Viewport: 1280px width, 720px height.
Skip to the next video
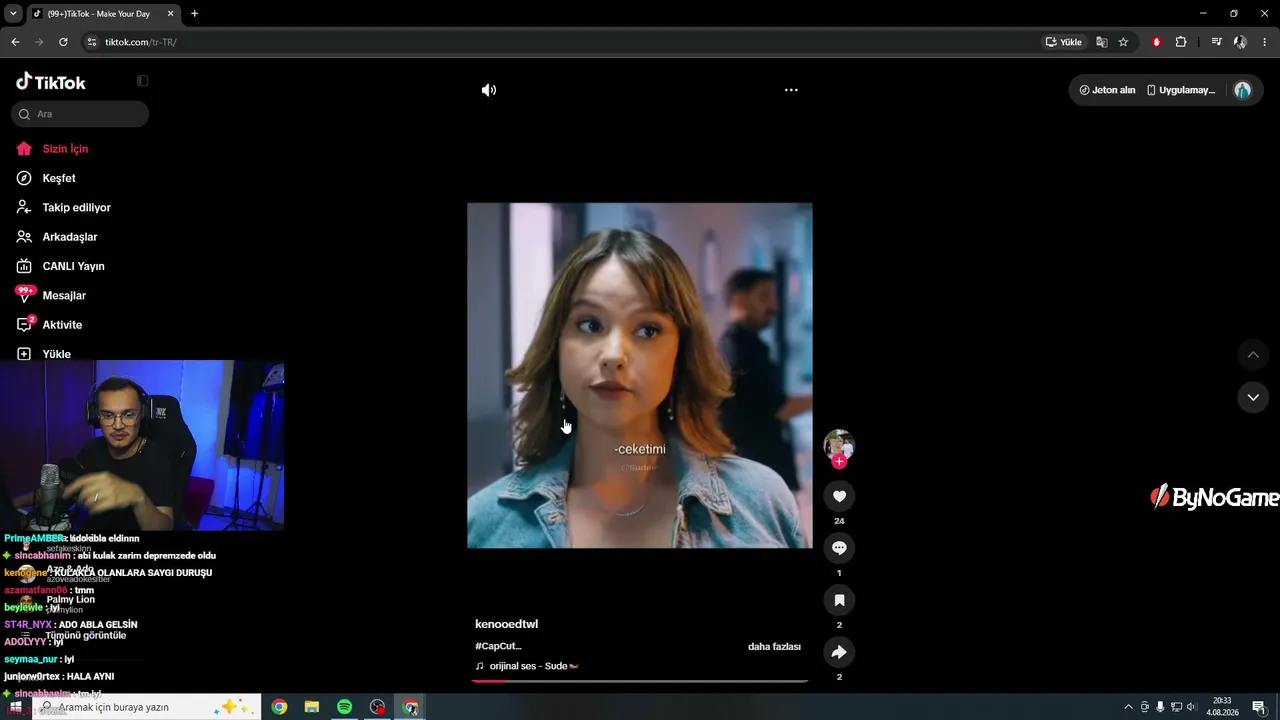pos(1253,397)
